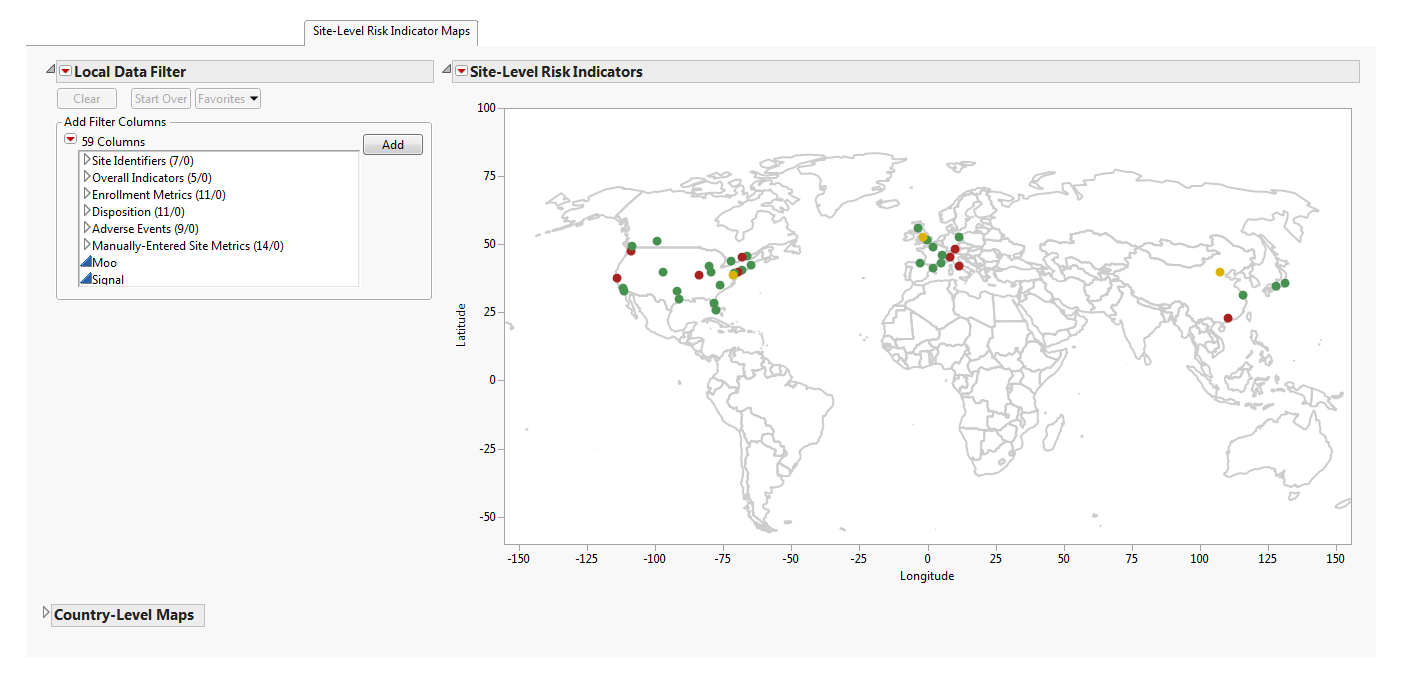Viewport: 1415px width, 681px height.
Task: Open the 59 Columns red triangle menu
Action: pos(70,140)
